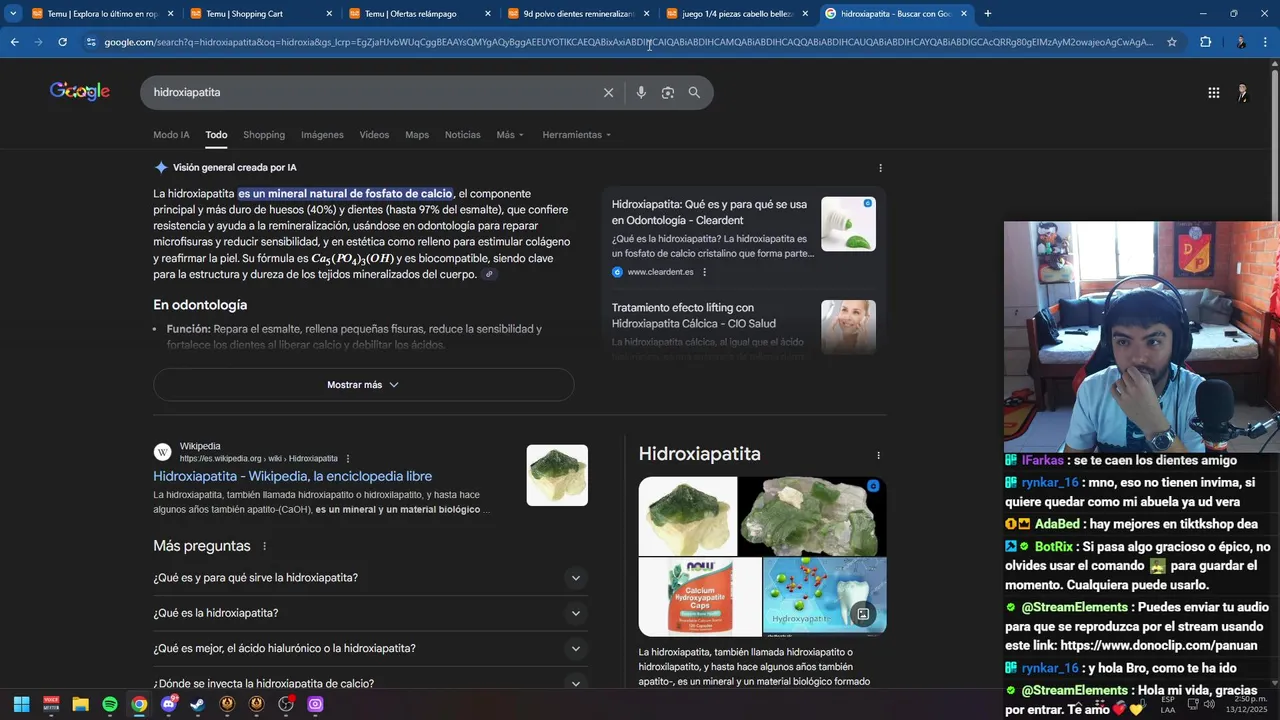Select the Imágenes search tab
Image resolution: width=1280 pixels, height=720 pixels.
[x=322, y=135]
